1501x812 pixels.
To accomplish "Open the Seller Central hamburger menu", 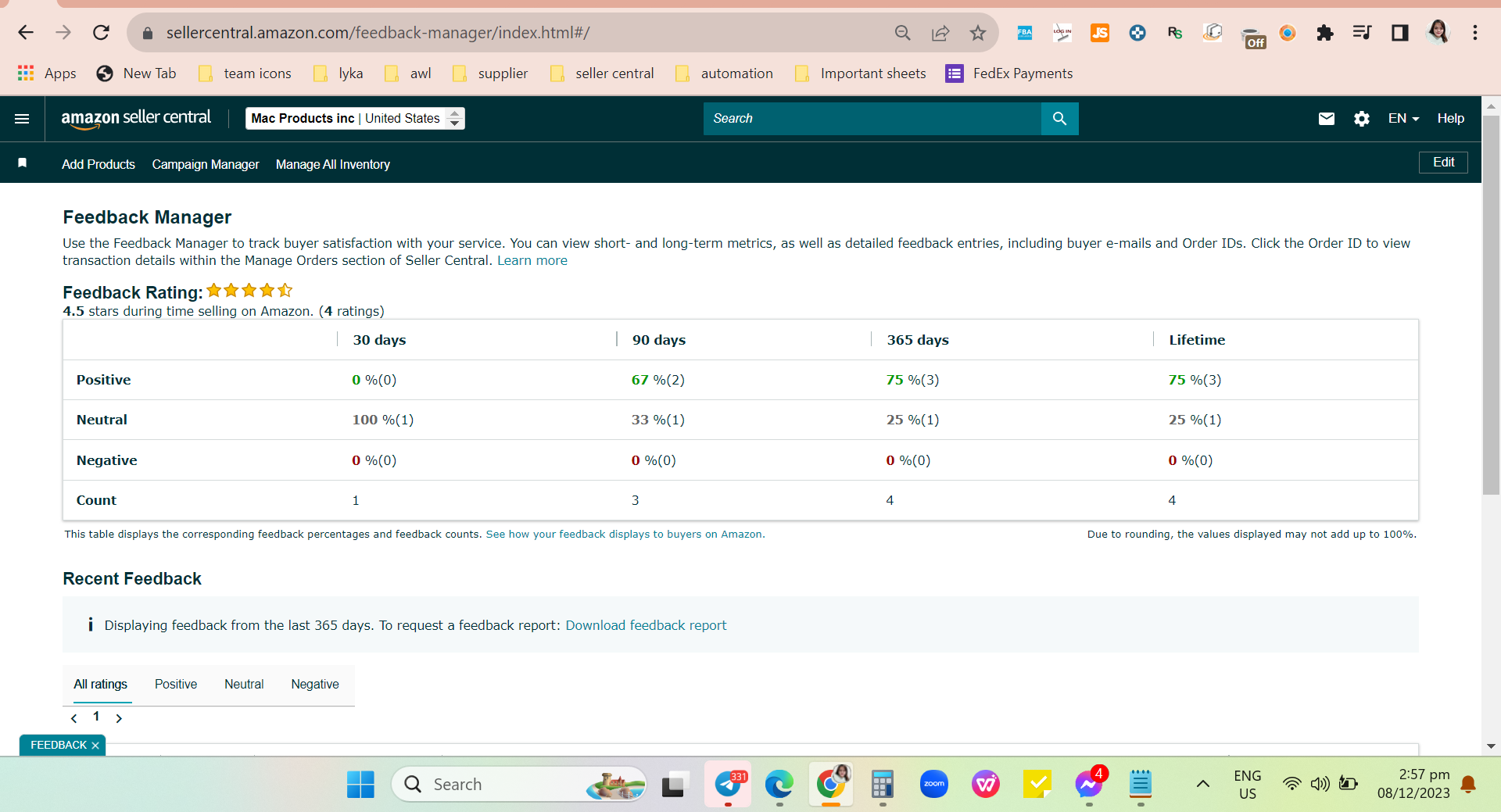I will pyautogui.click(x=22, y=119).
